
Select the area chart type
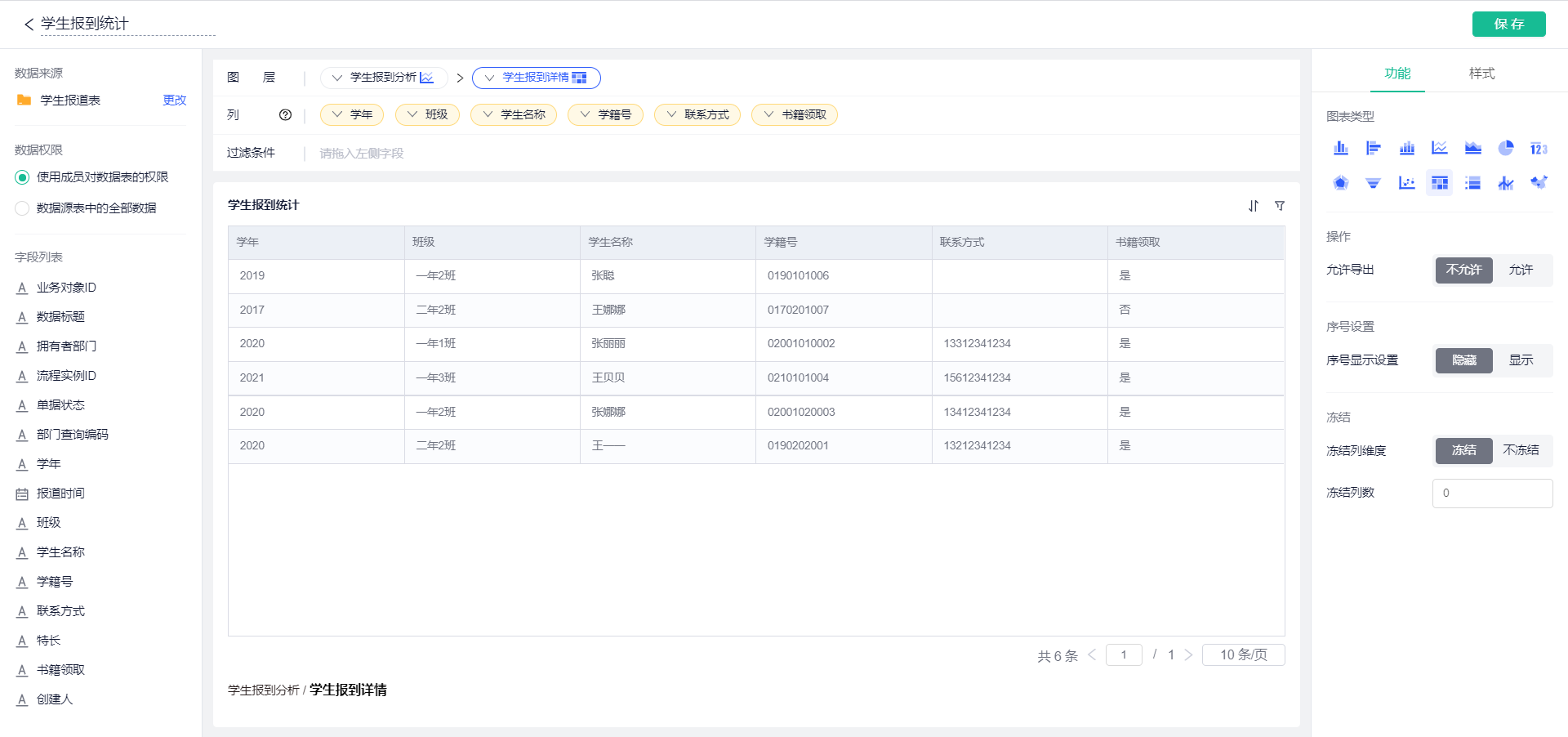click(1472, 148)
